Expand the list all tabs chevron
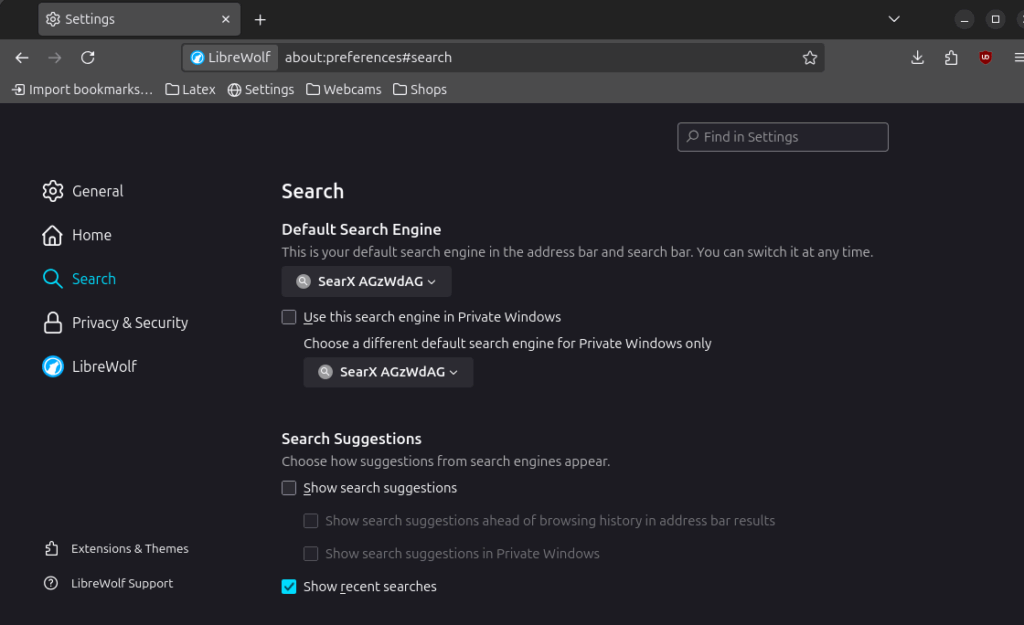 pyautogui.click(x=894, y=19)
